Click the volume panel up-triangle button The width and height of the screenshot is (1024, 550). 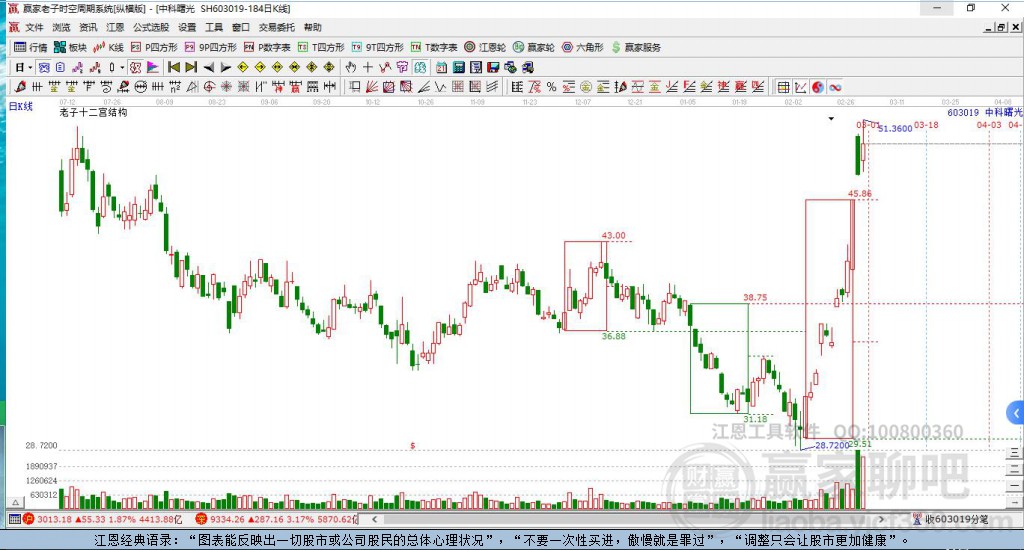16,502
